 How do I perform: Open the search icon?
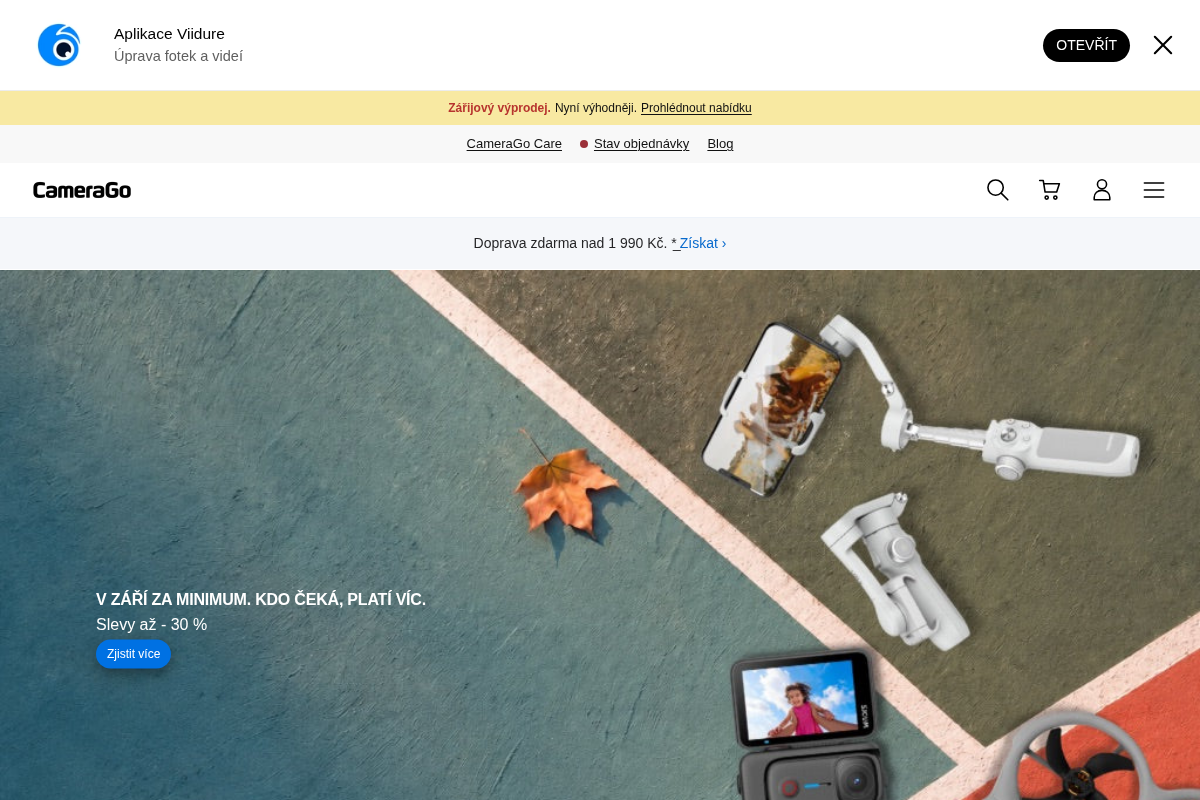click(998, 190)
